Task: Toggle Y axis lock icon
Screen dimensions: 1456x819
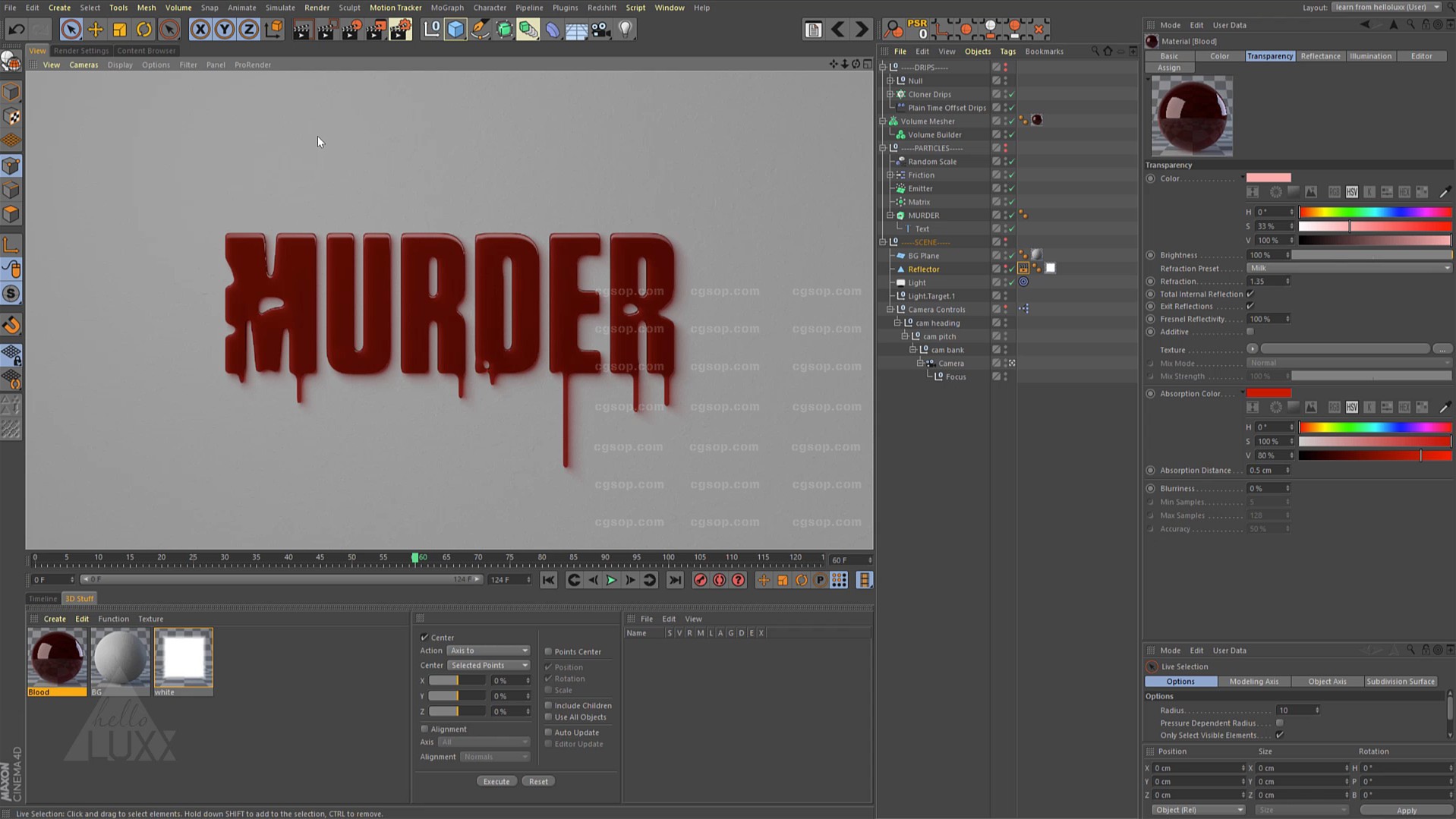Action: click(225, 30)
